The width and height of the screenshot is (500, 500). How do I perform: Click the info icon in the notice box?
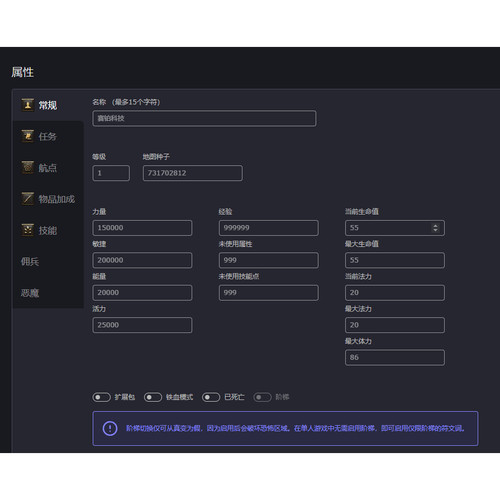click(110, 428)
